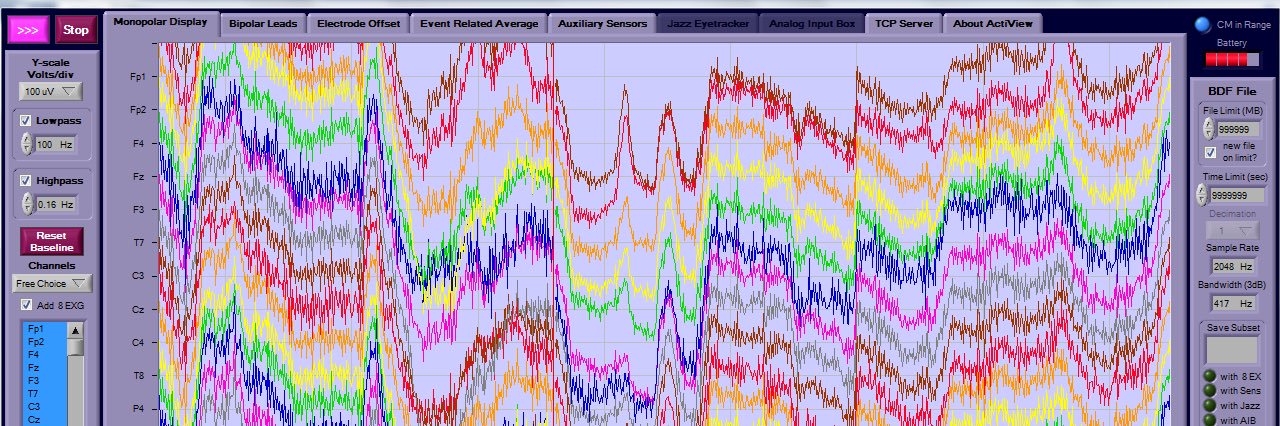Click the C4 trace label

138,342
